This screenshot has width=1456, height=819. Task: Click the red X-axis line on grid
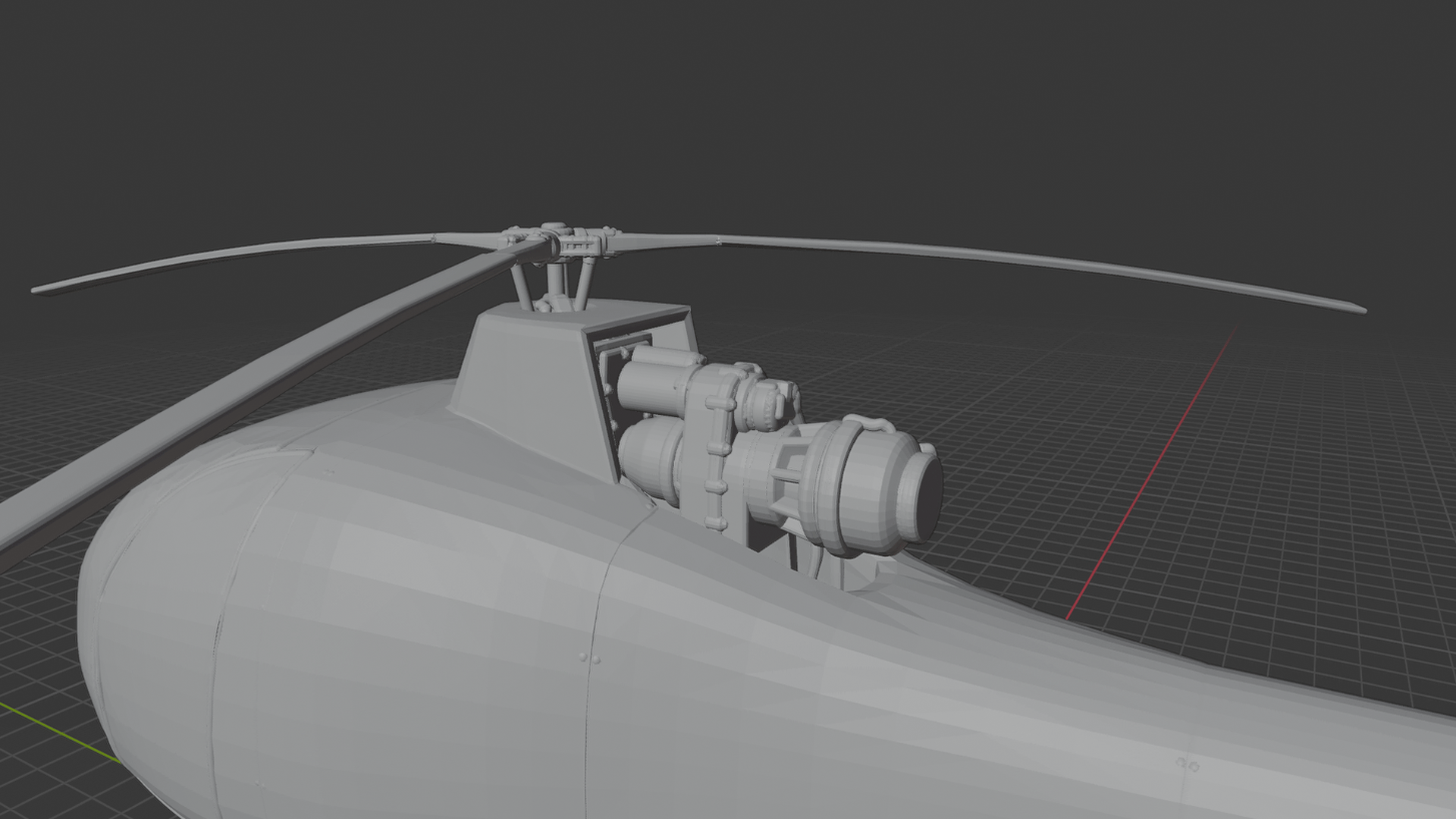pyautogui.click(x=1152, y=472)
